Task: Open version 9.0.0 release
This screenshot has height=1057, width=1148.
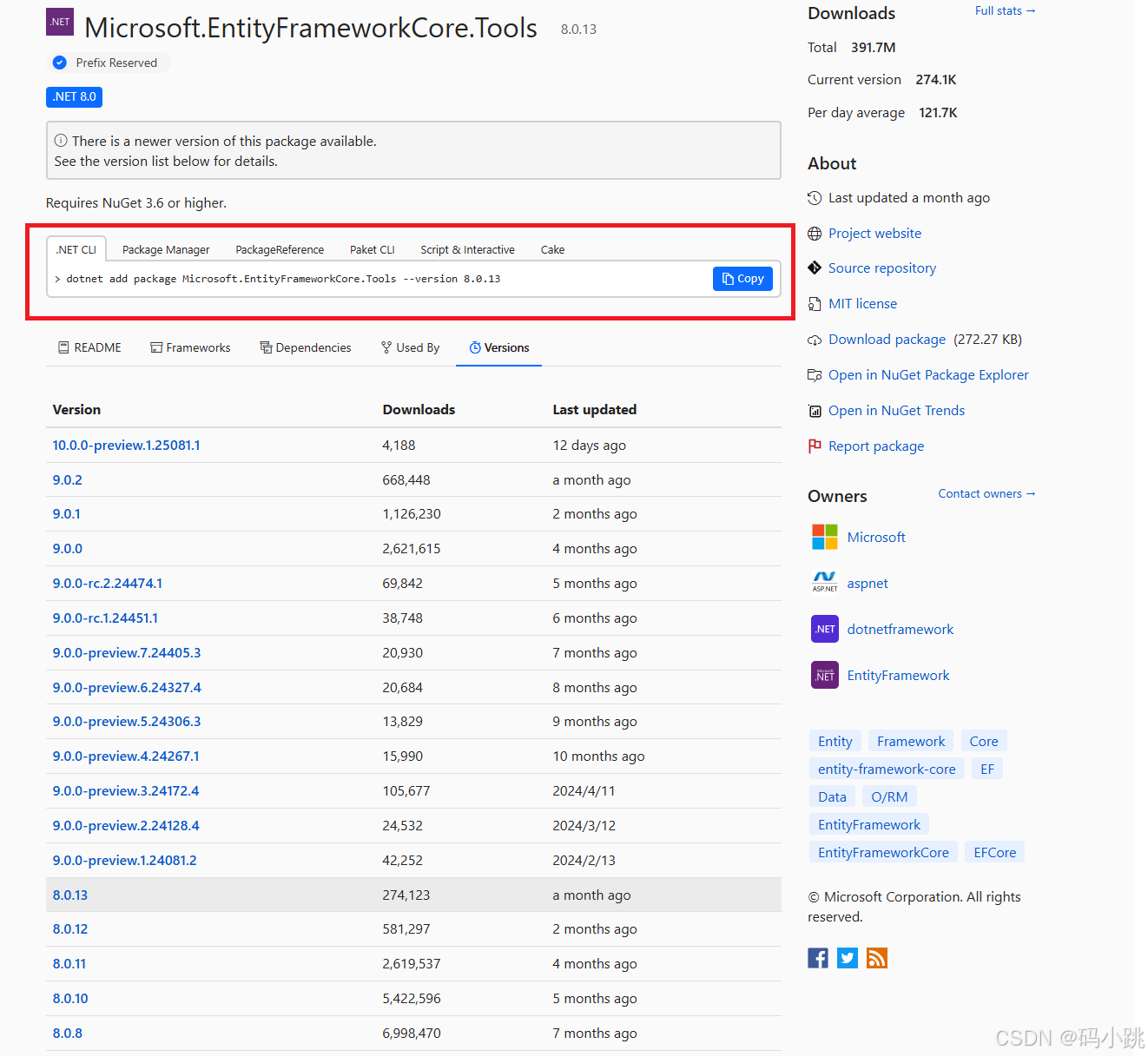Action: 67,549
